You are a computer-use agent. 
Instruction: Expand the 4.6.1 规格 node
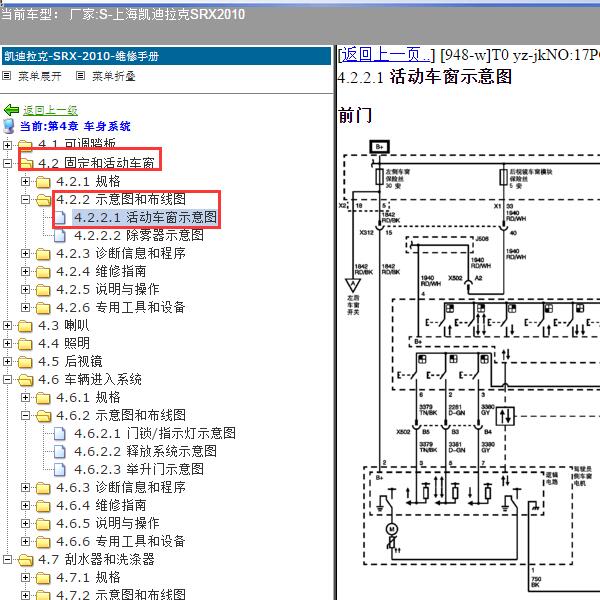[25, 397]
